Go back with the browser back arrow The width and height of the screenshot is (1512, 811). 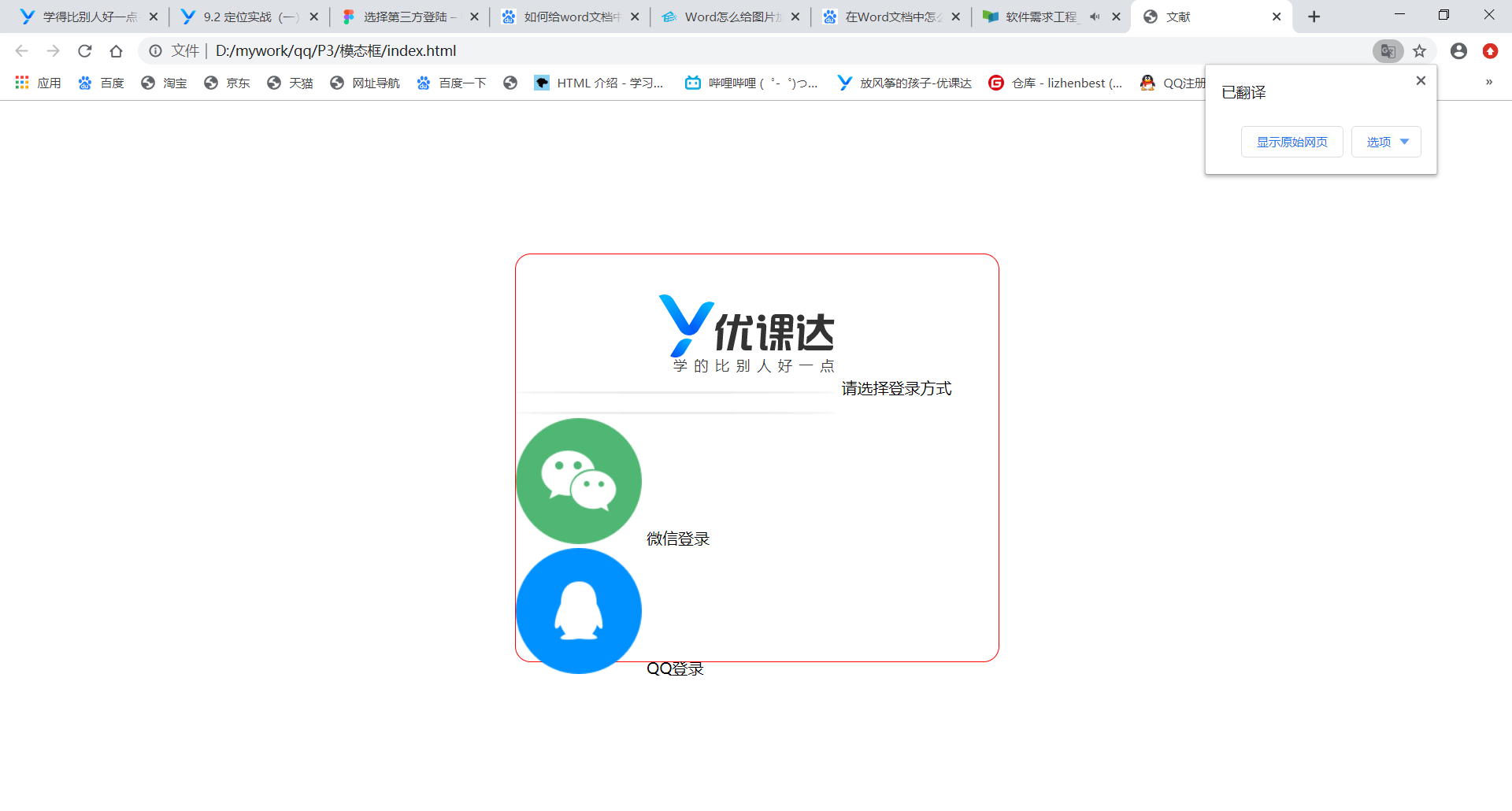tap(21, 51)
